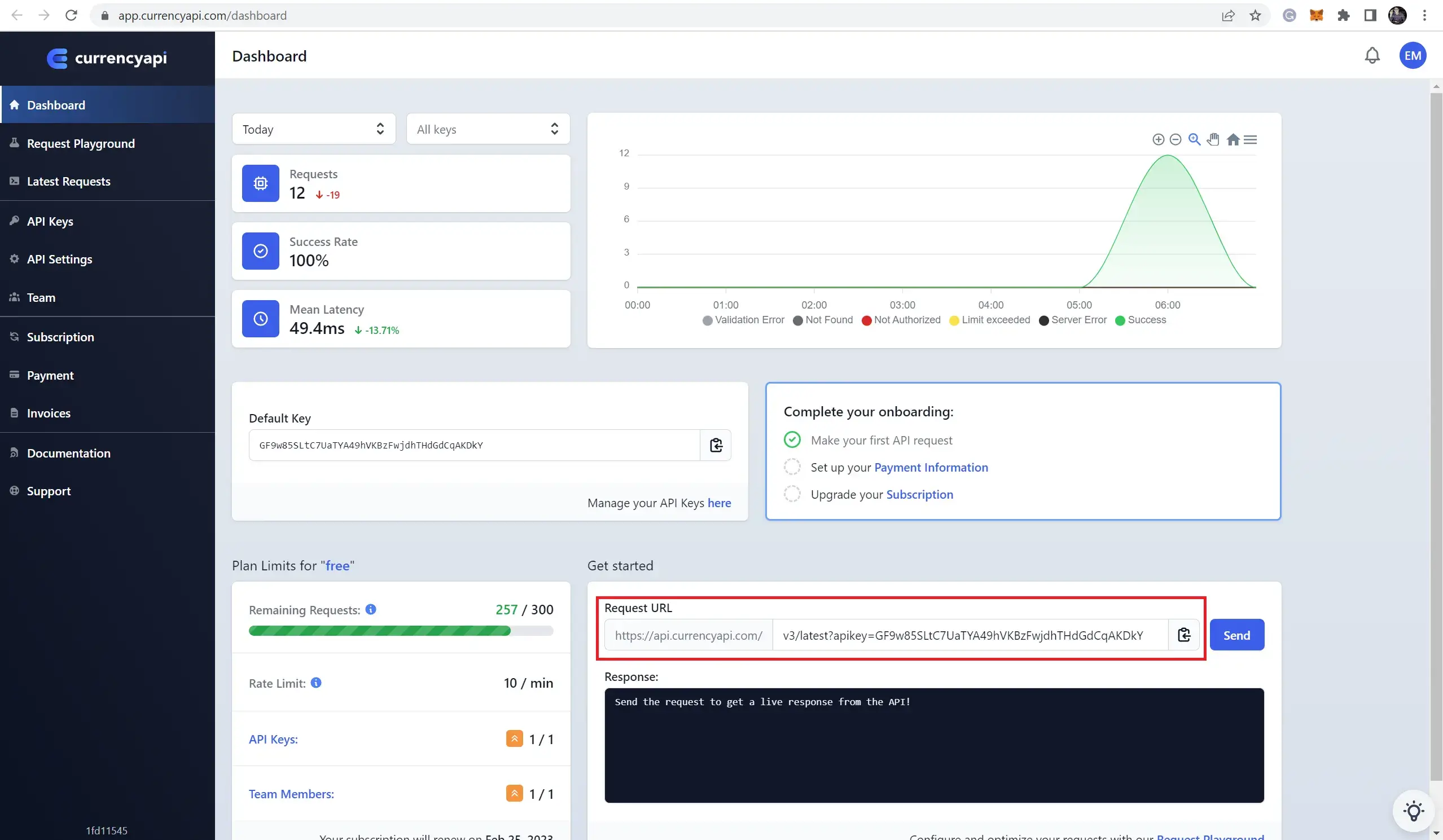Copy the Request URL to clipboard

coord(1183,635)
